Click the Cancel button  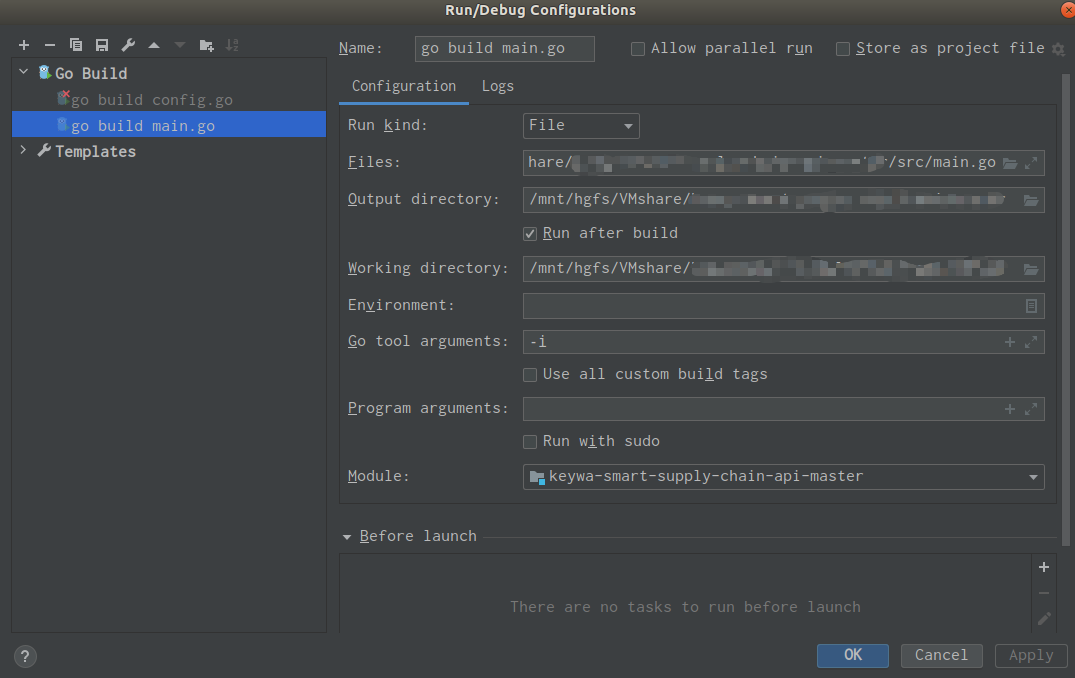click(941, 655)
